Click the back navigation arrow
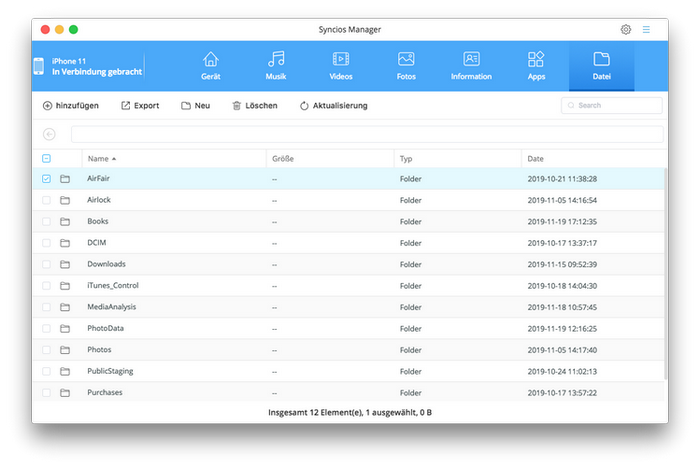 pyautogui.click(x=50, y=134)
